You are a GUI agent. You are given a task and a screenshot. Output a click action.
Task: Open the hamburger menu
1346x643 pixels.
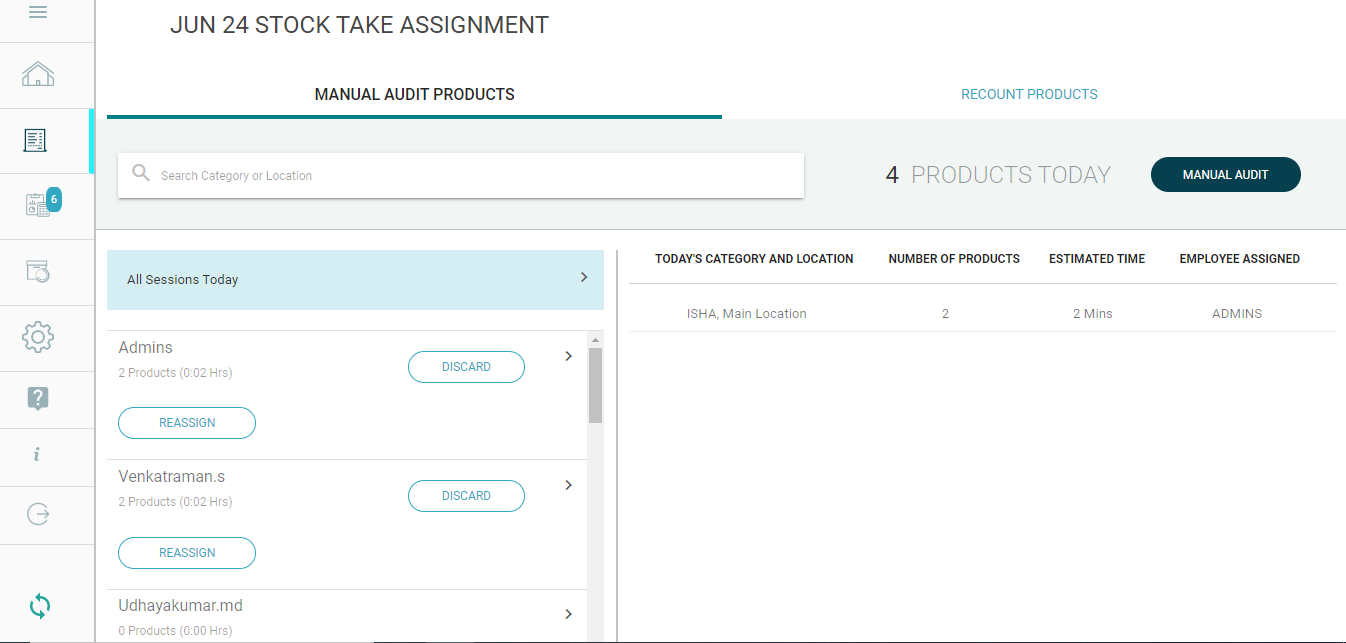pyautogui.click(x=38, y=13)
